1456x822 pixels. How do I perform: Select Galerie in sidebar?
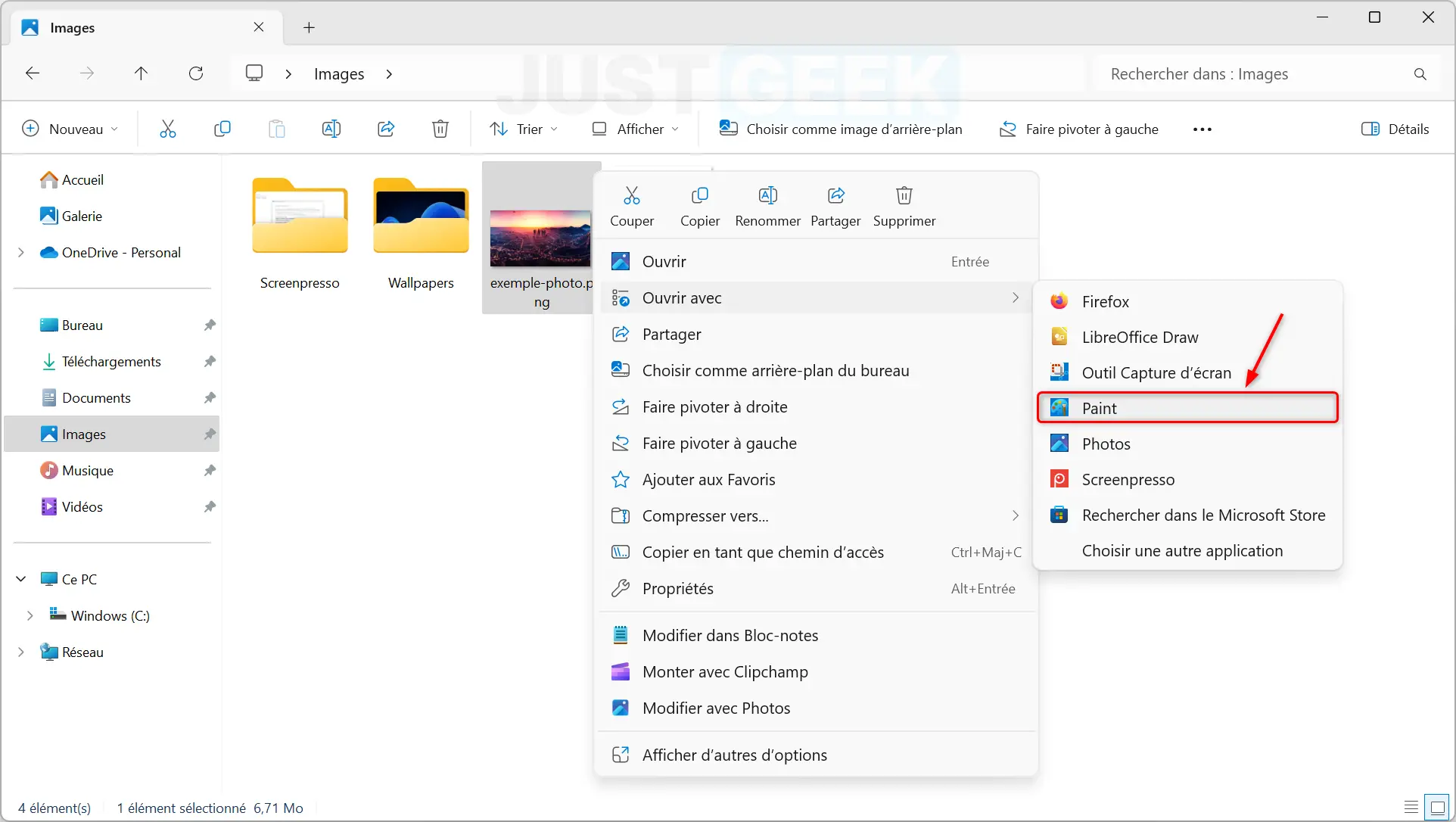coord(110,216)
